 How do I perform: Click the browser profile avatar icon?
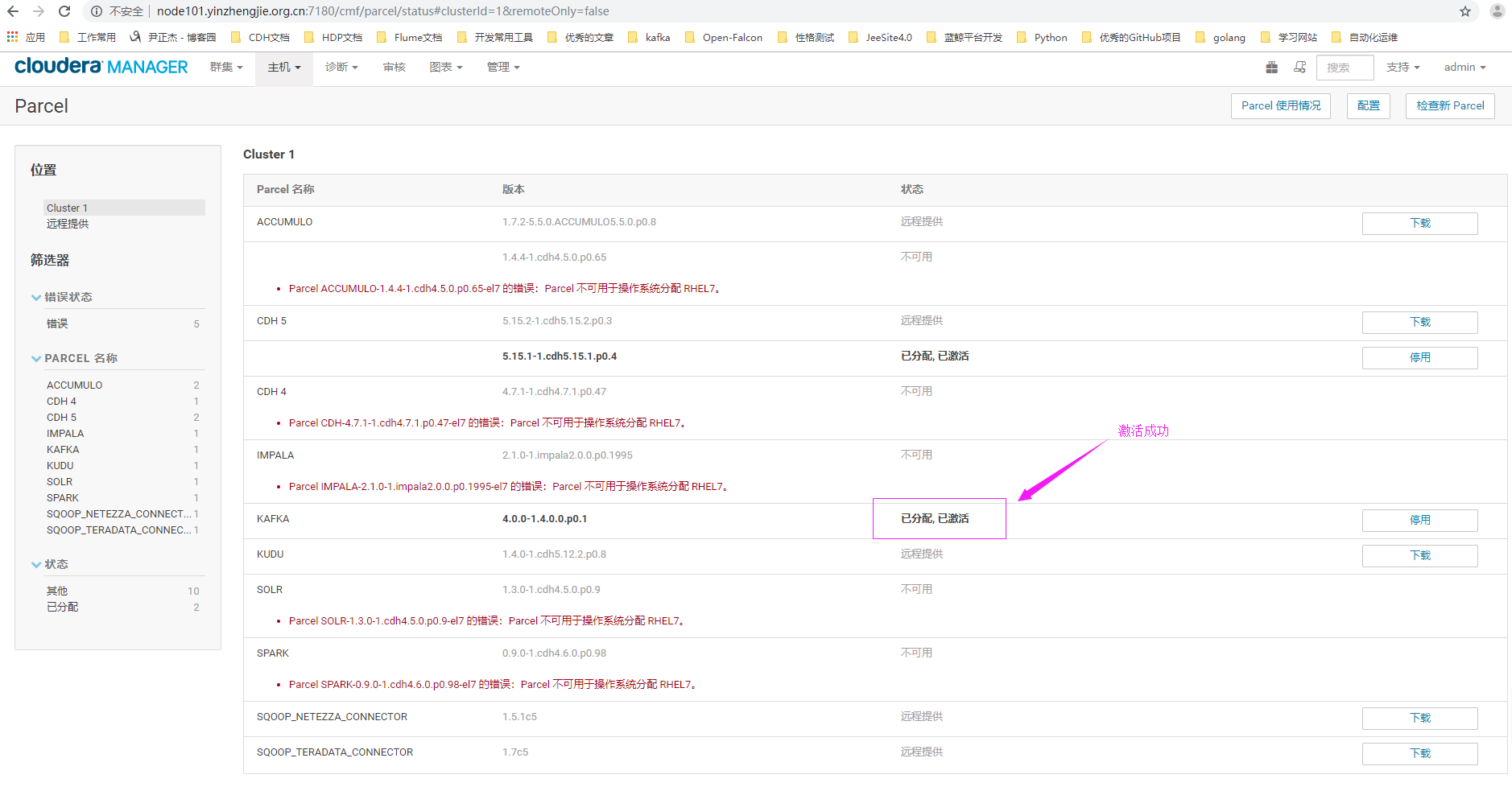coord(1497,11)
